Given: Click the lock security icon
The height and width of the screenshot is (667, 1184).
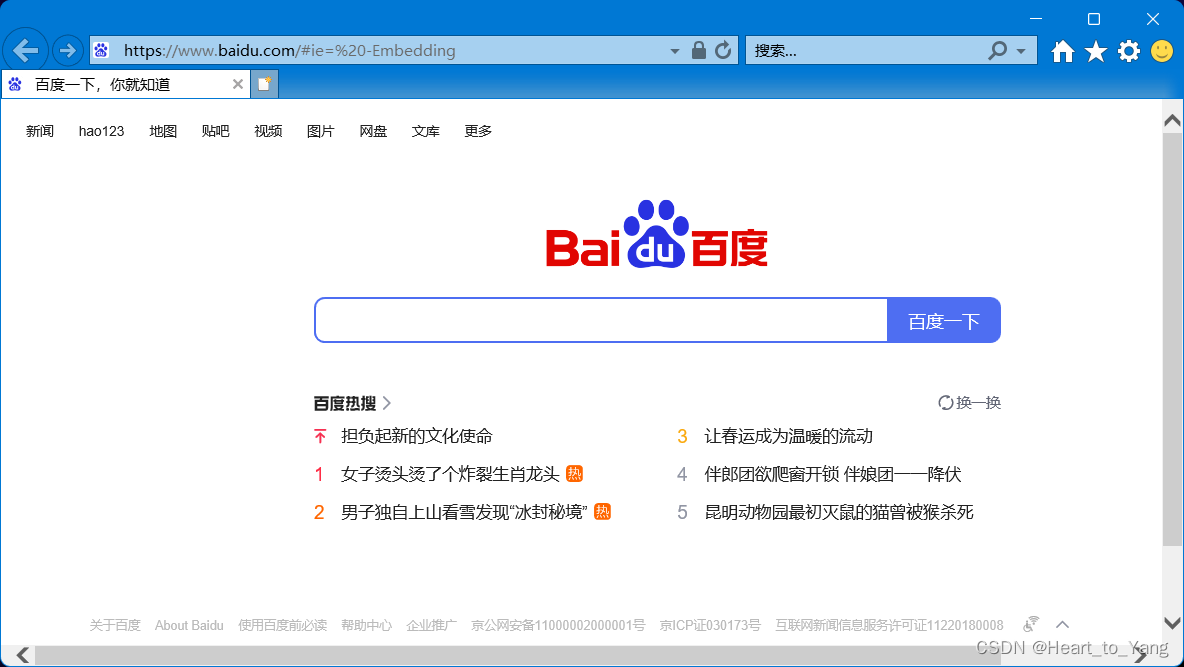Looking at the screenshot, I should (x=698, y=51).
